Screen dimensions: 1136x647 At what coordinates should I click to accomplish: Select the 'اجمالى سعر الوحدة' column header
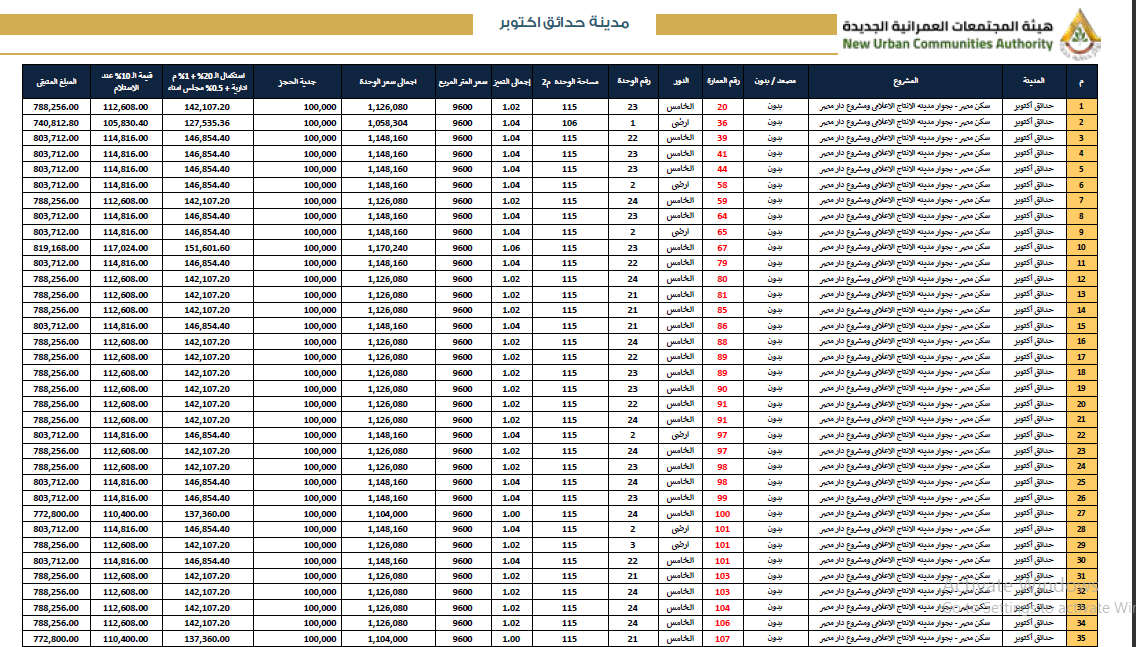pyautogui.click(x=388, y=82)
